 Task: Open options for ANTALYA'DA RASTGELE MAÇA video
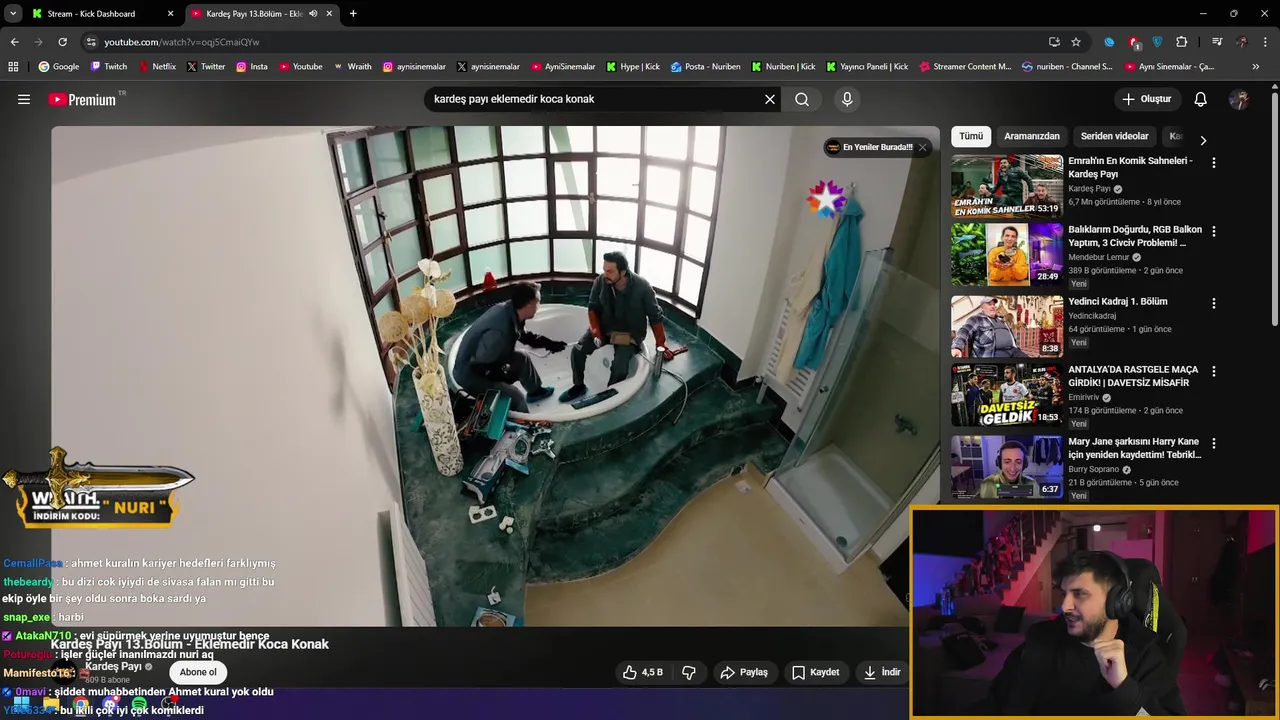click(x=1214, y=371)
